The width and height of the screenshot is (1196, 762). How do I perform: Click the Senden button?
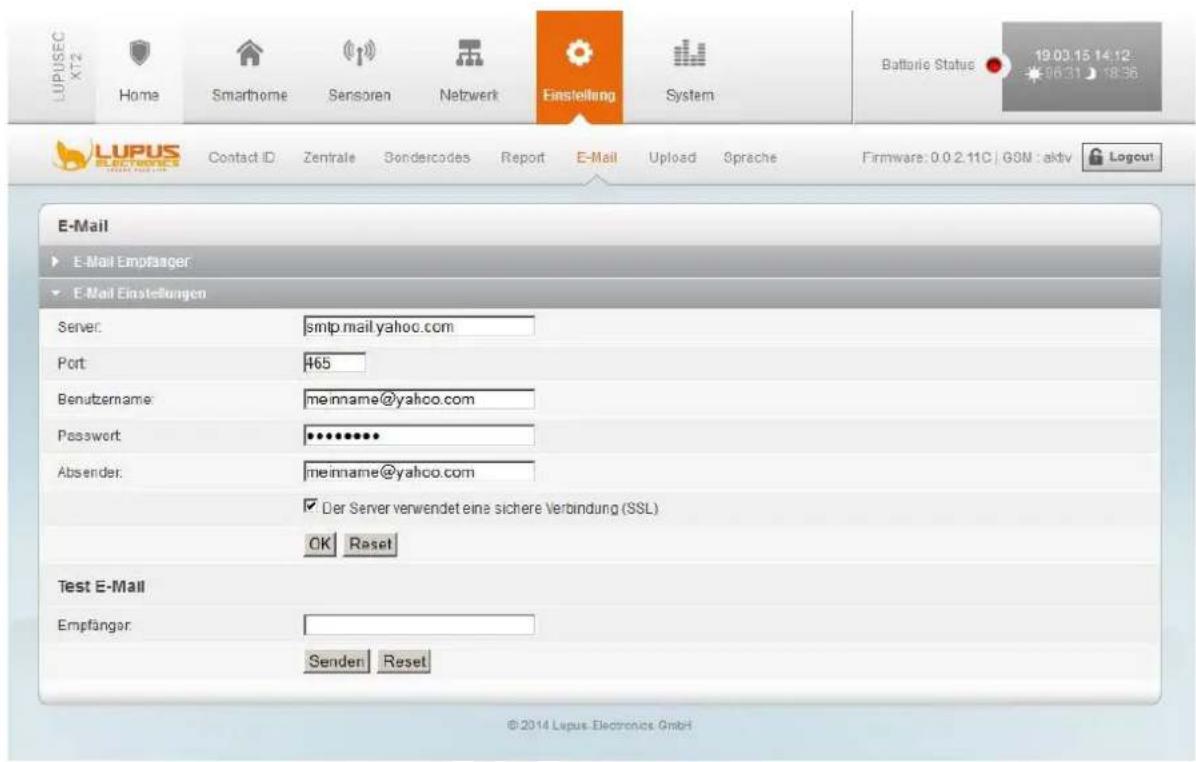336,661
